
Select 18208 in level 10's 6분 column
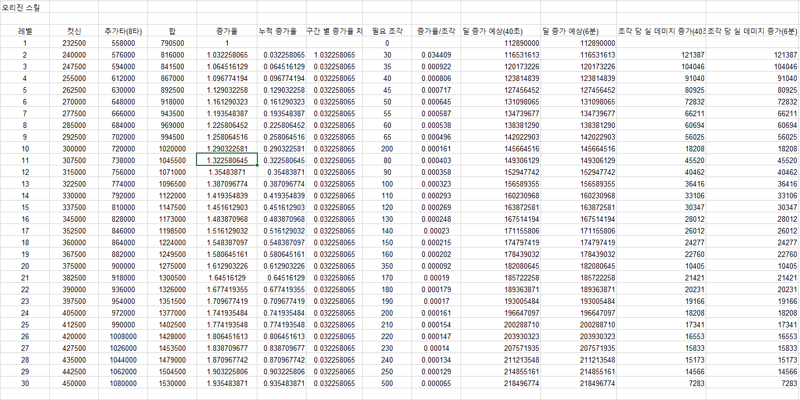[x=753, y=148]
